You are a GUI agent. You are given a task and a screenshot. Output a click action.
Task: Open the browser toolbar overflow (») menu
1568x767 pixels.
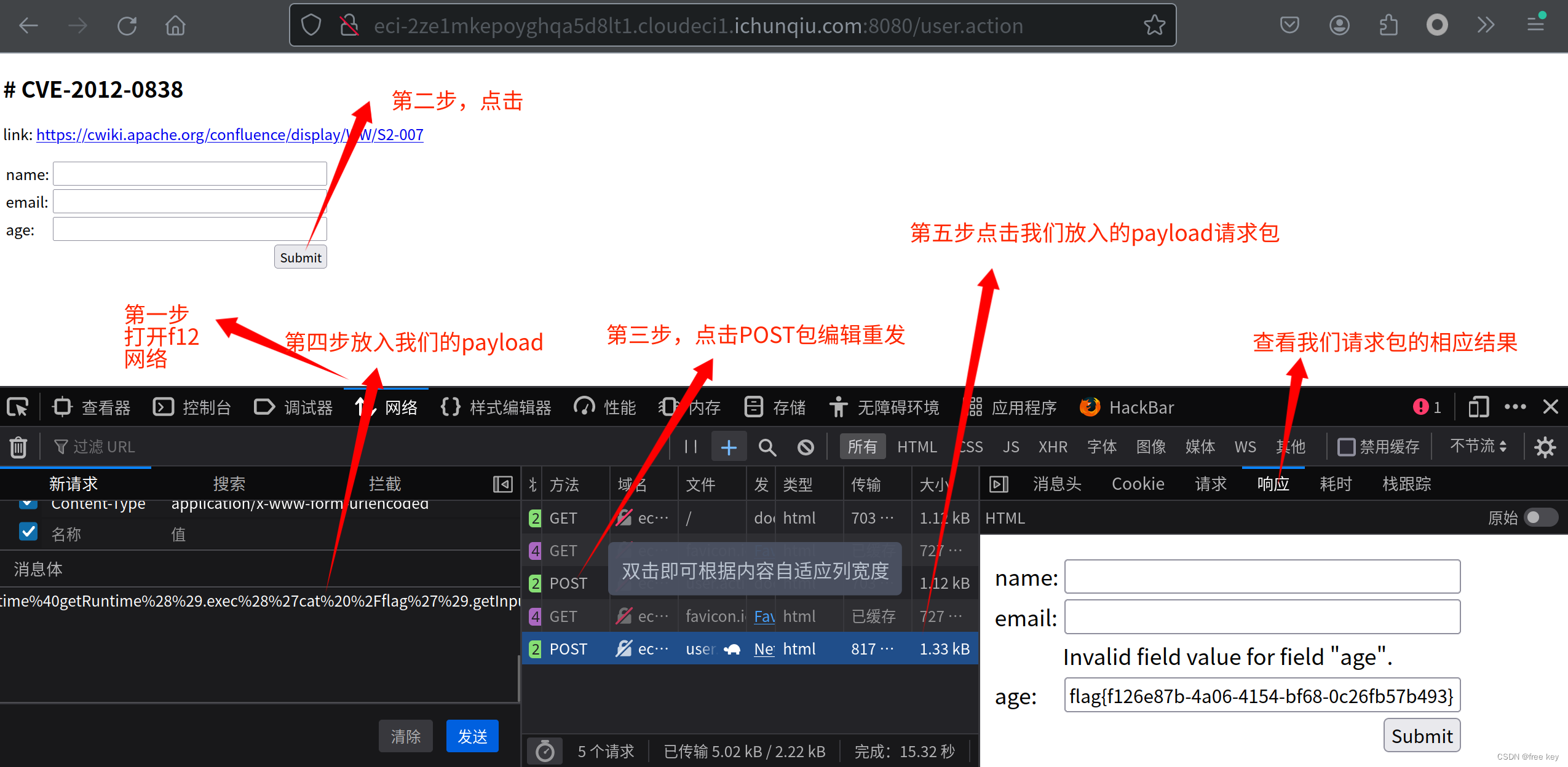coord(1486,25)
